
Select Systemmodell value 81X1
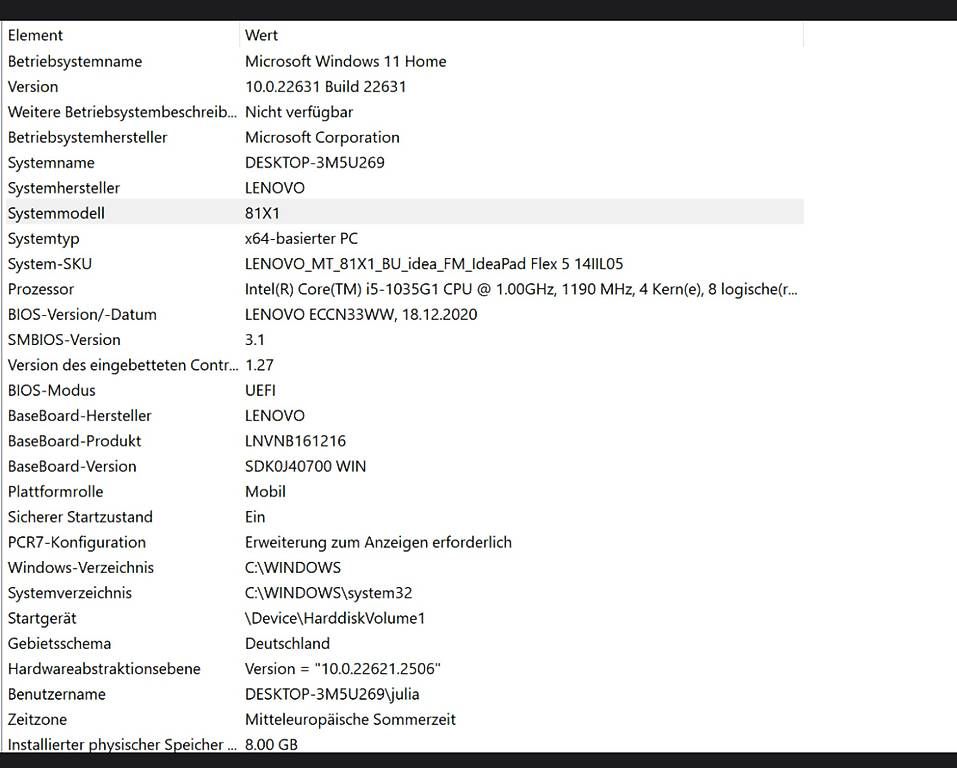click(262, 214)
